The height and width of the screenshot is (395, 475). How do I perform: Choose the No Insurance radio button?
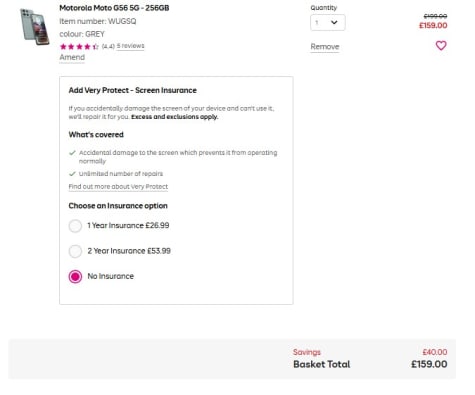[x=75, y=276]
